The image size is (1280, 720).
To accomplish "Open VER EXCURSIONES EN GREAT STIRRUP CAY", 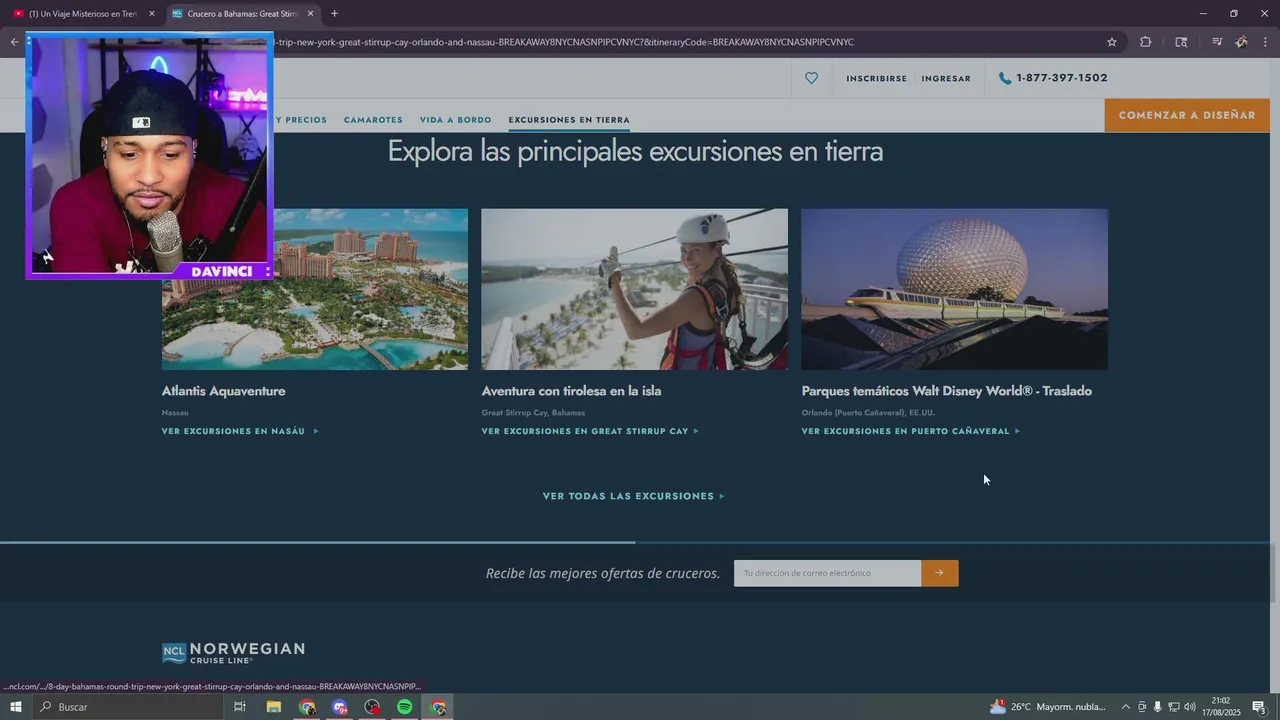I will pos(590,431).
